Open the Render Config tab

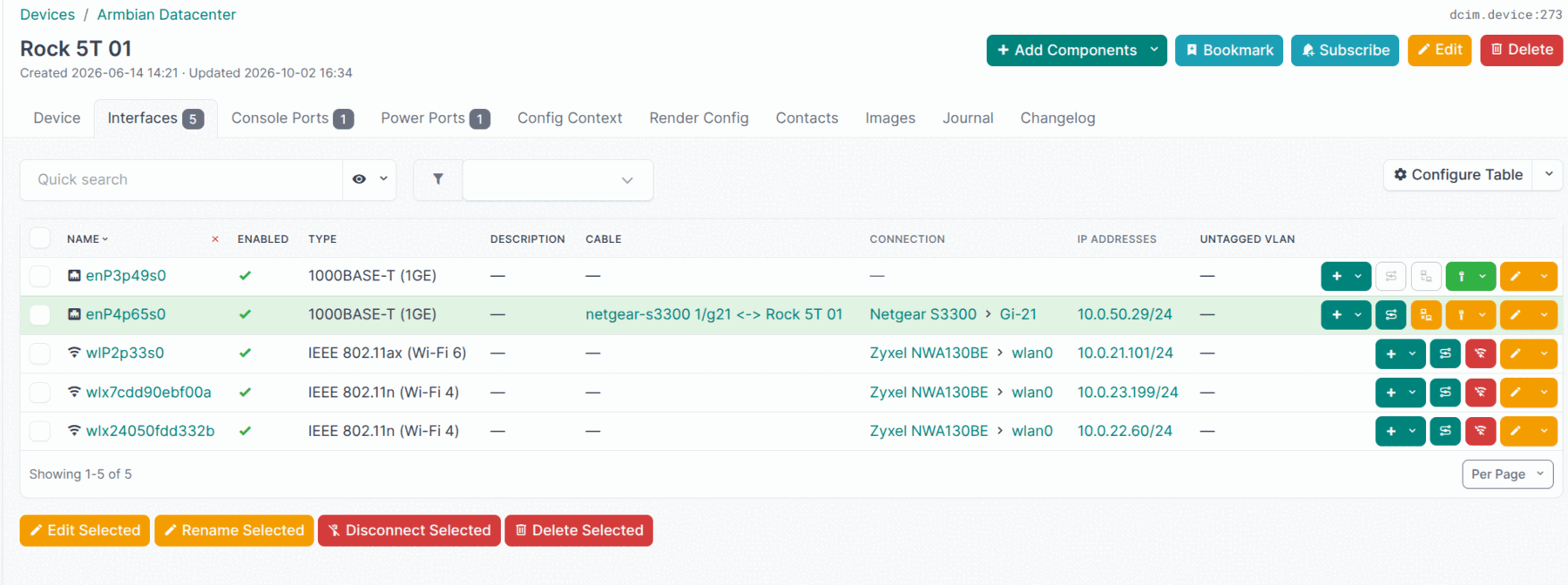pos(699,118)
